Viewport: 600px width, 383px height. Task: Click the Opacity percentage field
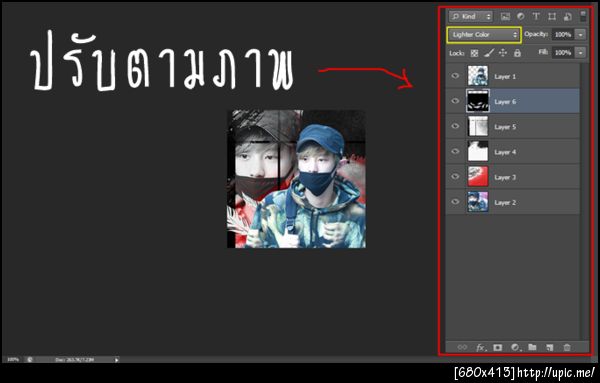point(562,34)
